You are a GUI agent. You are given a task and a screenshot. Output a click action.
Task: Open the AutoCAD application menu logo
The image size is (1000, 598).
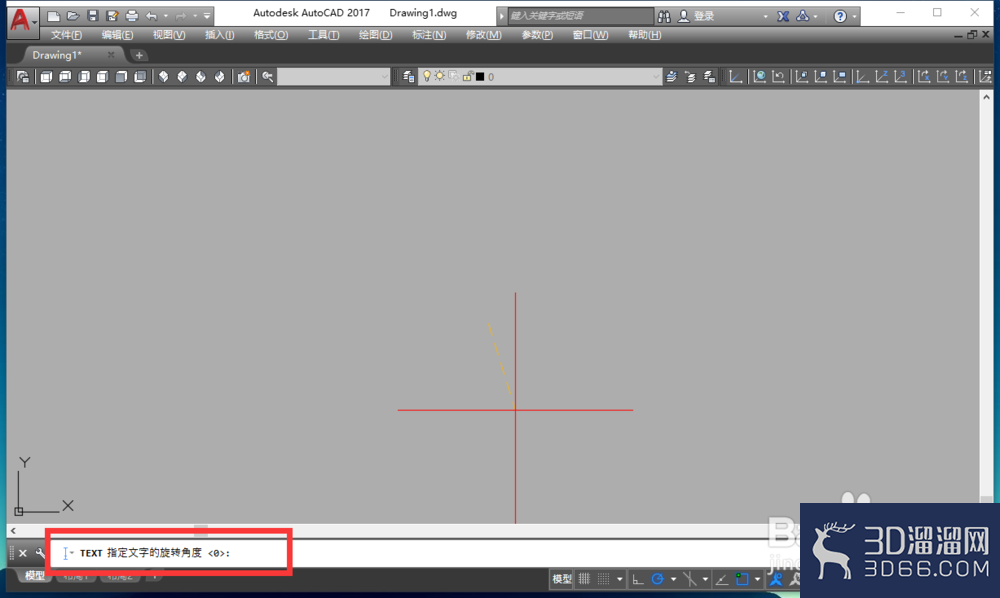coord(22,19)
